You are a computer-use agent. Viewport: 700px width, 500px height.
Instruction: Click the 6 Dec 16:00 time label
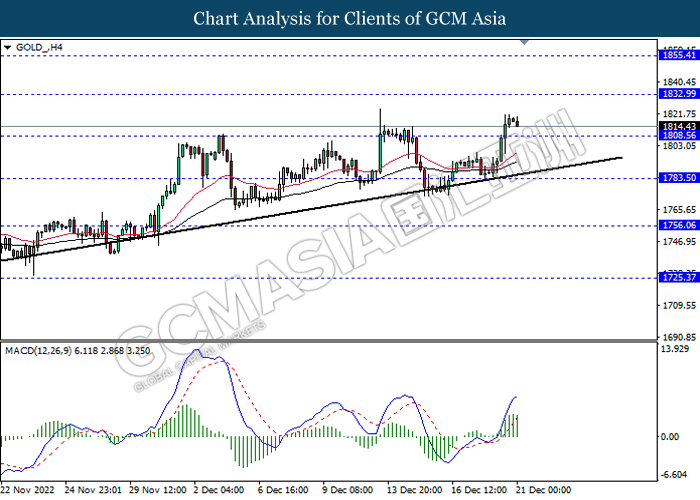point(283,490)
